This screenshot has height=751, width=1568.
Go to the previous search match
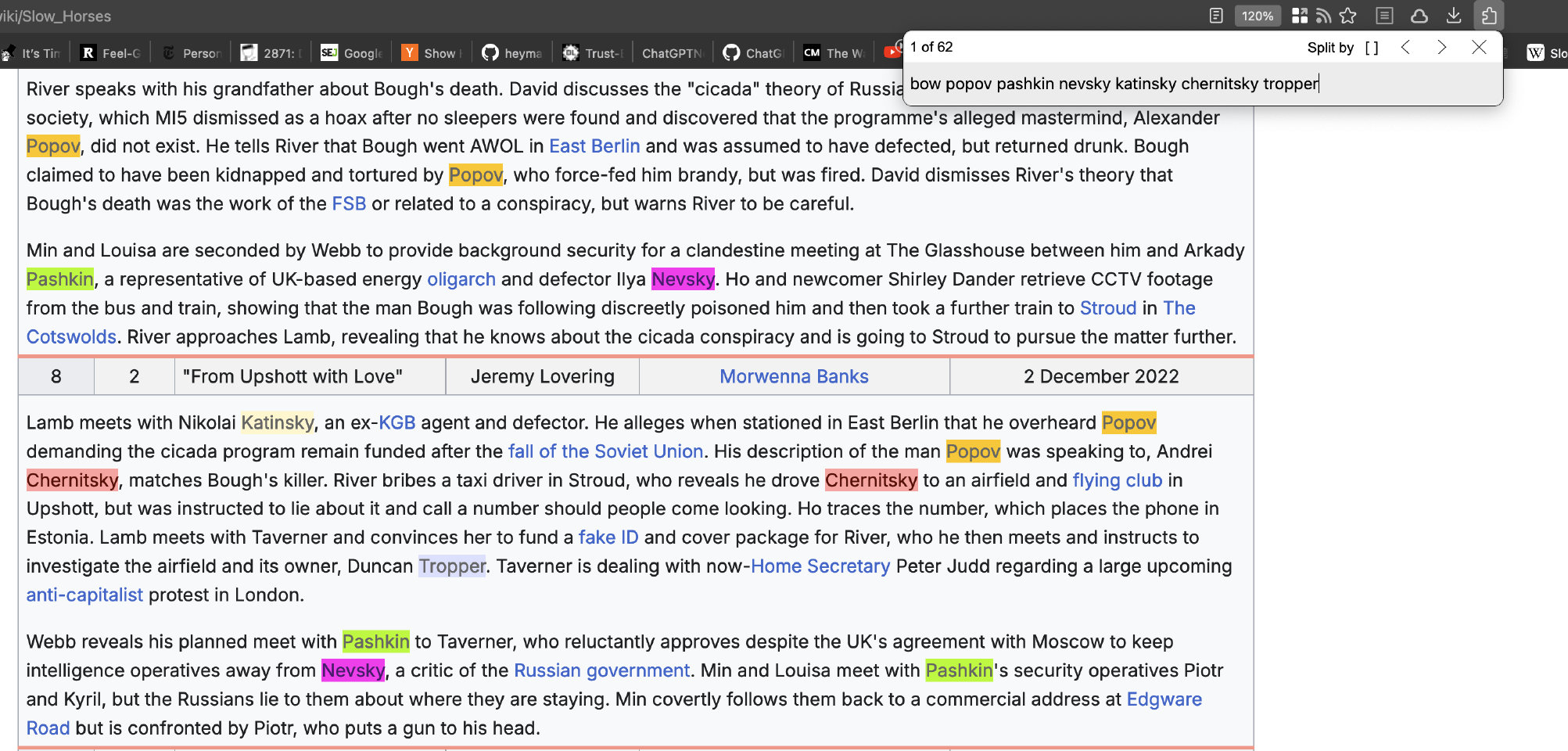pos(1405,48)
